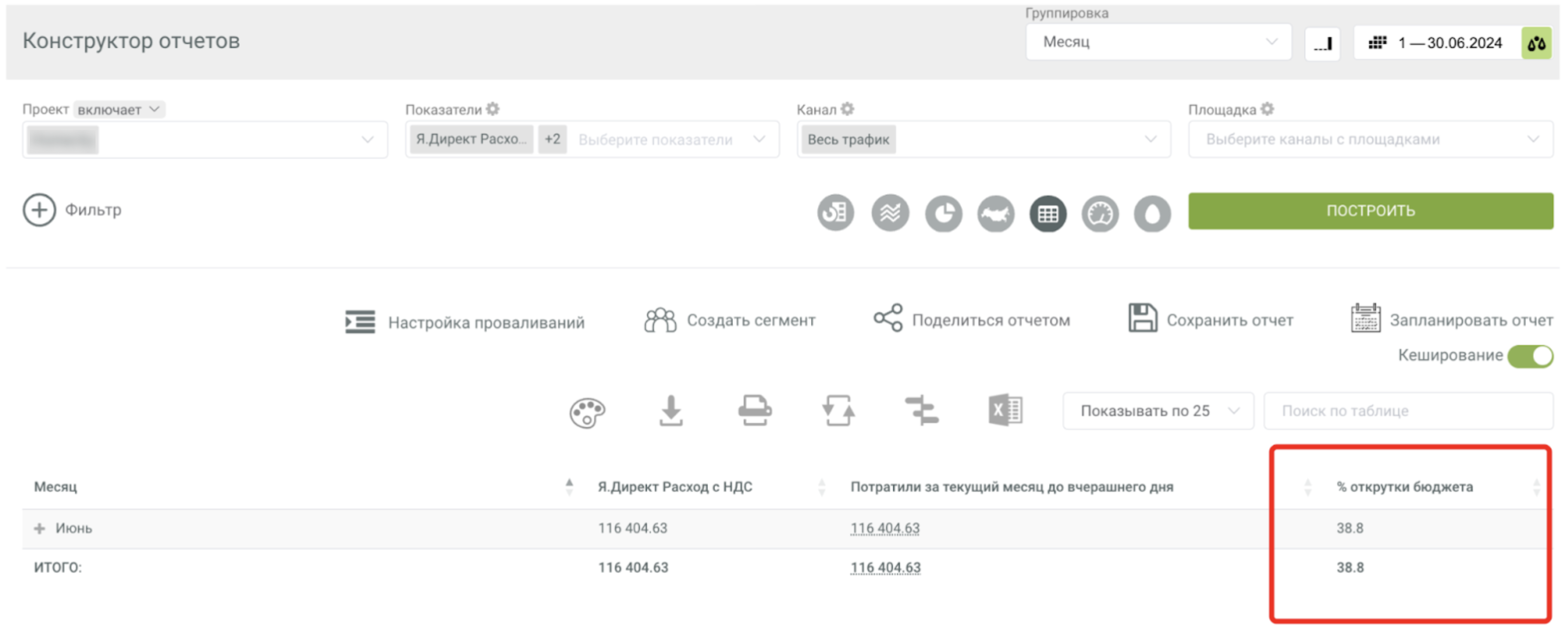Viewport: 1568px width, 636px height.
Task: Toggle the Кеширование switch
Action: [x=1530, y=356]
